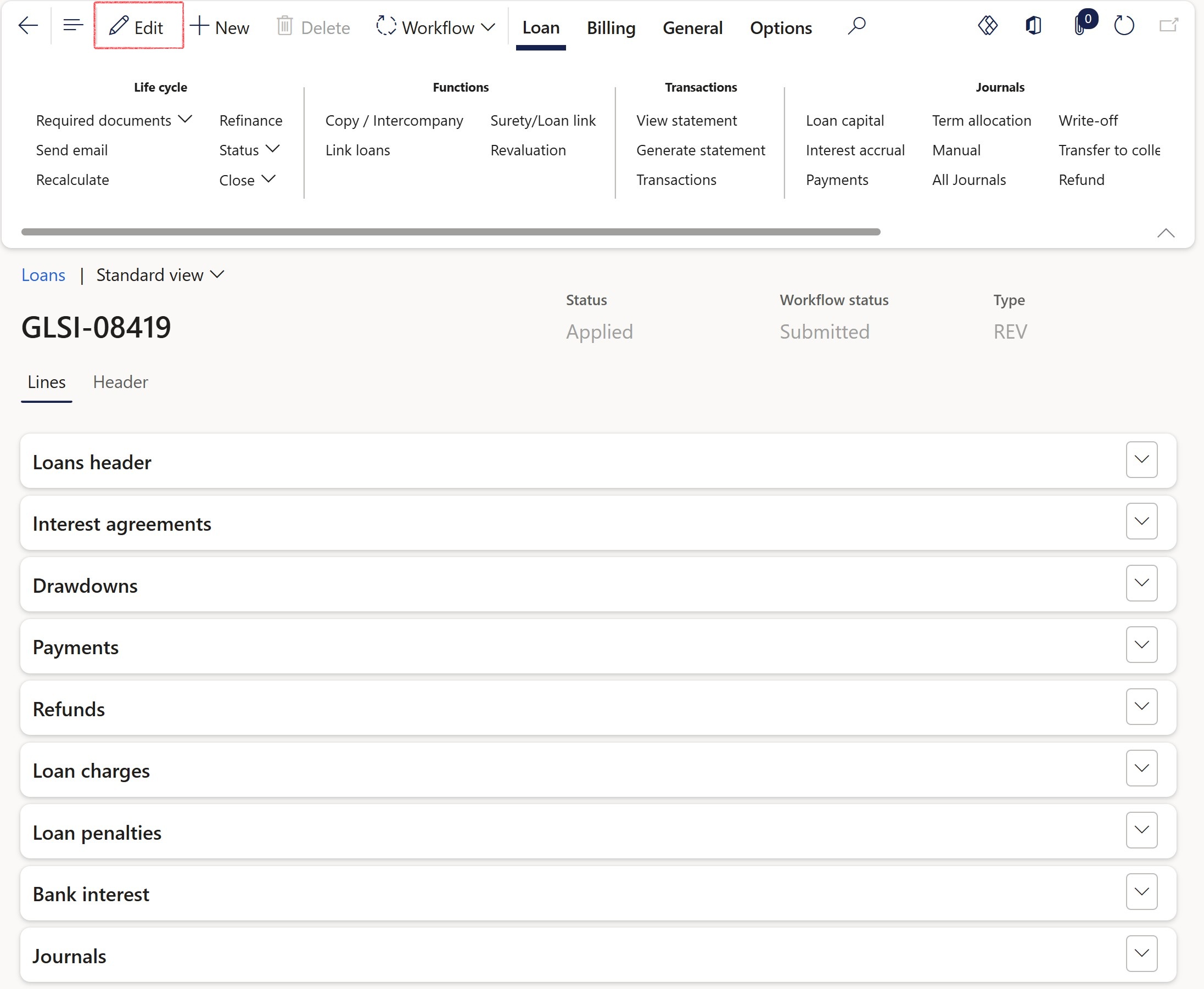Open the navigation list hamburger icon
1204x989 pixels.
pos(73,26)
